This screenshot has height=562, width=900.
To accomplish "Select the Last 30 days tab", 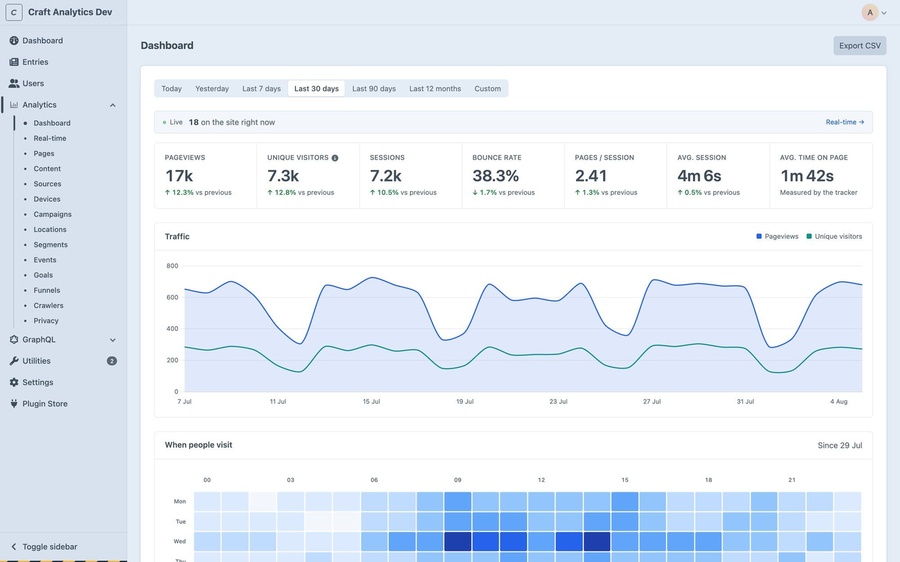I will (316, 88).
